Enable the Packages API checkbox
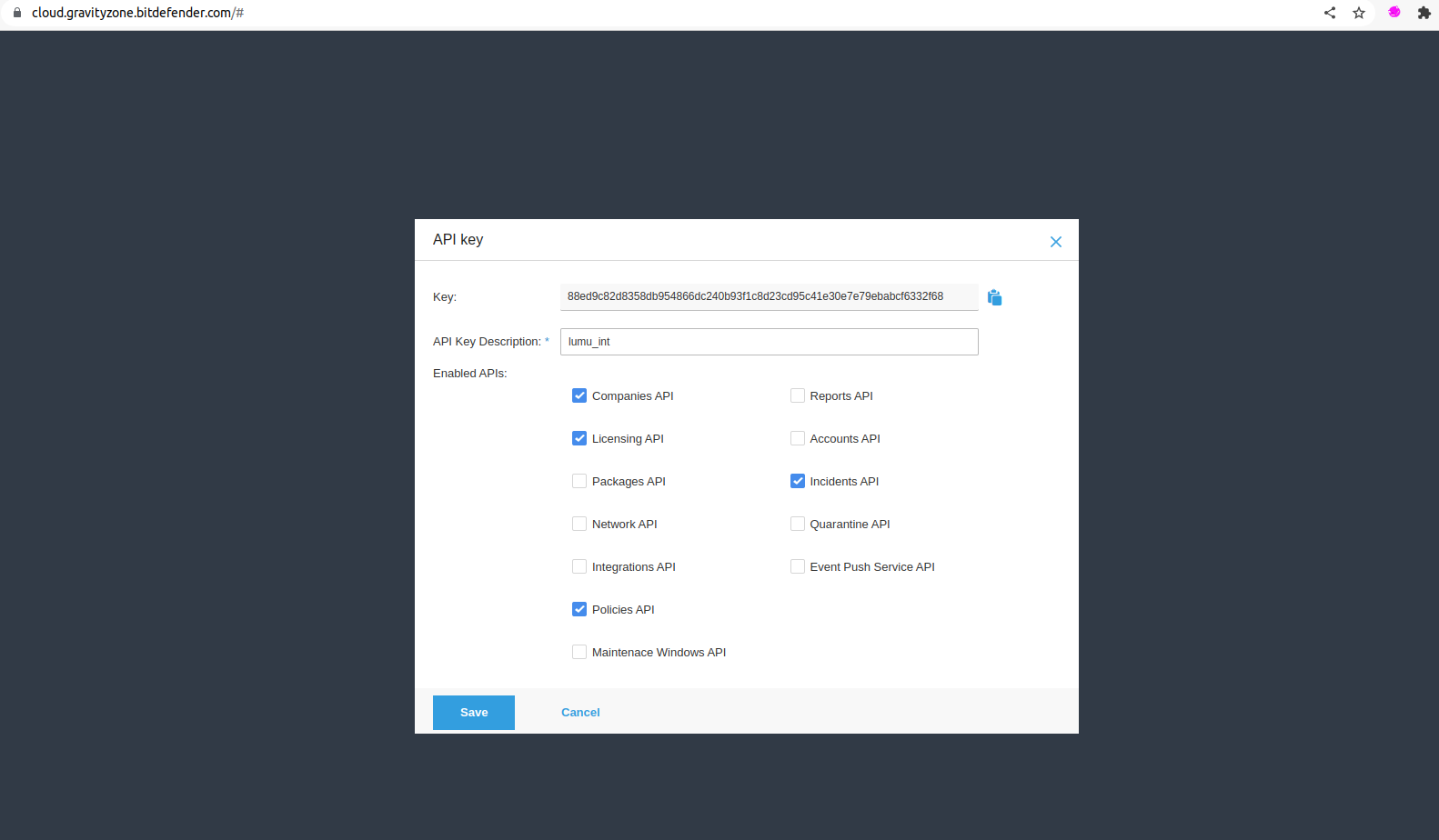The width and height of the screenshot is (1439, 840). pos(579,481)
